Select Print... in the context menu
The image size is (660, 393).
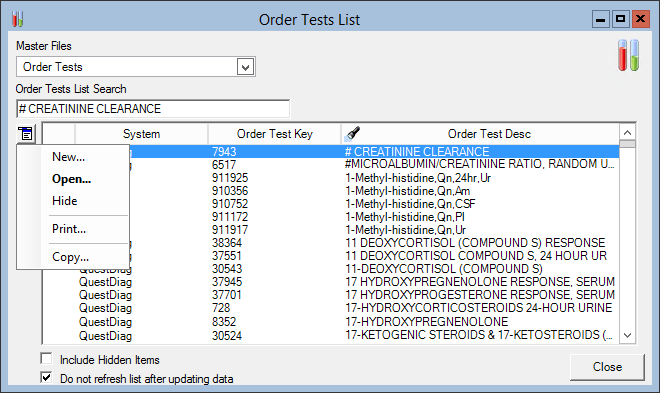click(69, 229)
